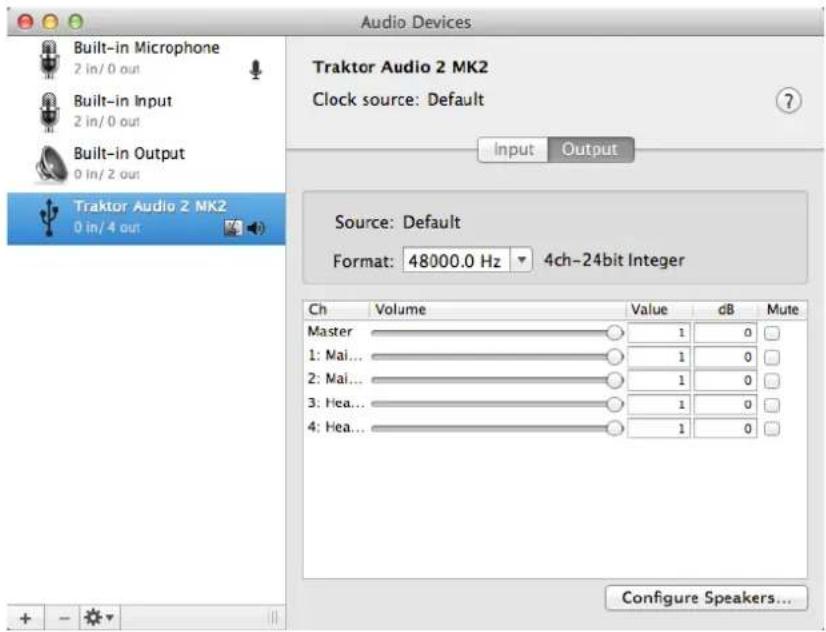Image resolution: width=826 pixels, height=632 pixels.
Task: Select Built-in Microphone device
Action: pyautogui.click(x=146, y=60)
